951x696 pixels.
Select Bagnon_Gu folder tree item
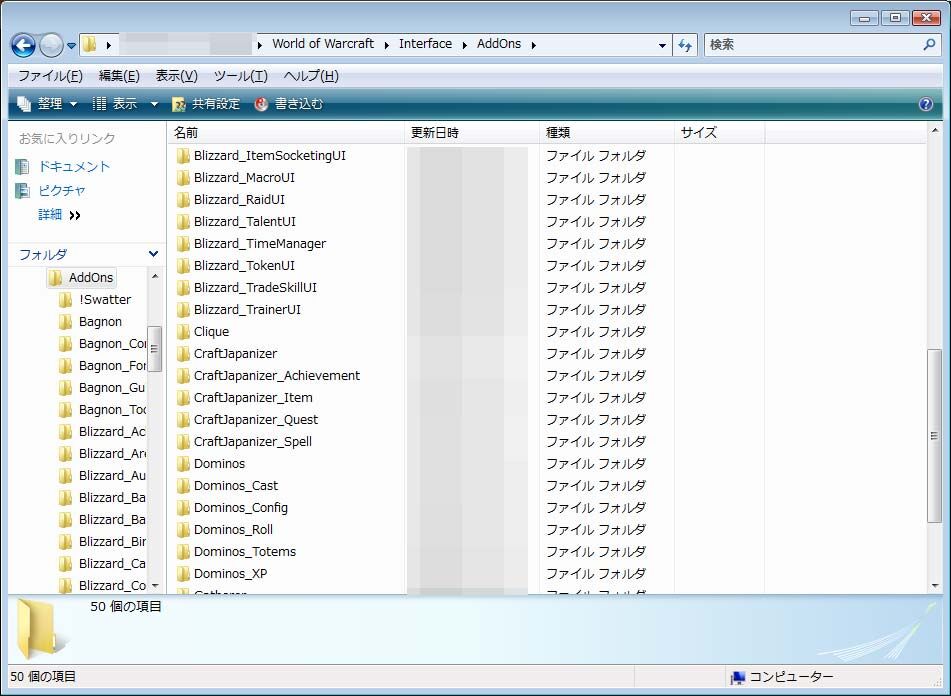click(102, 387)
